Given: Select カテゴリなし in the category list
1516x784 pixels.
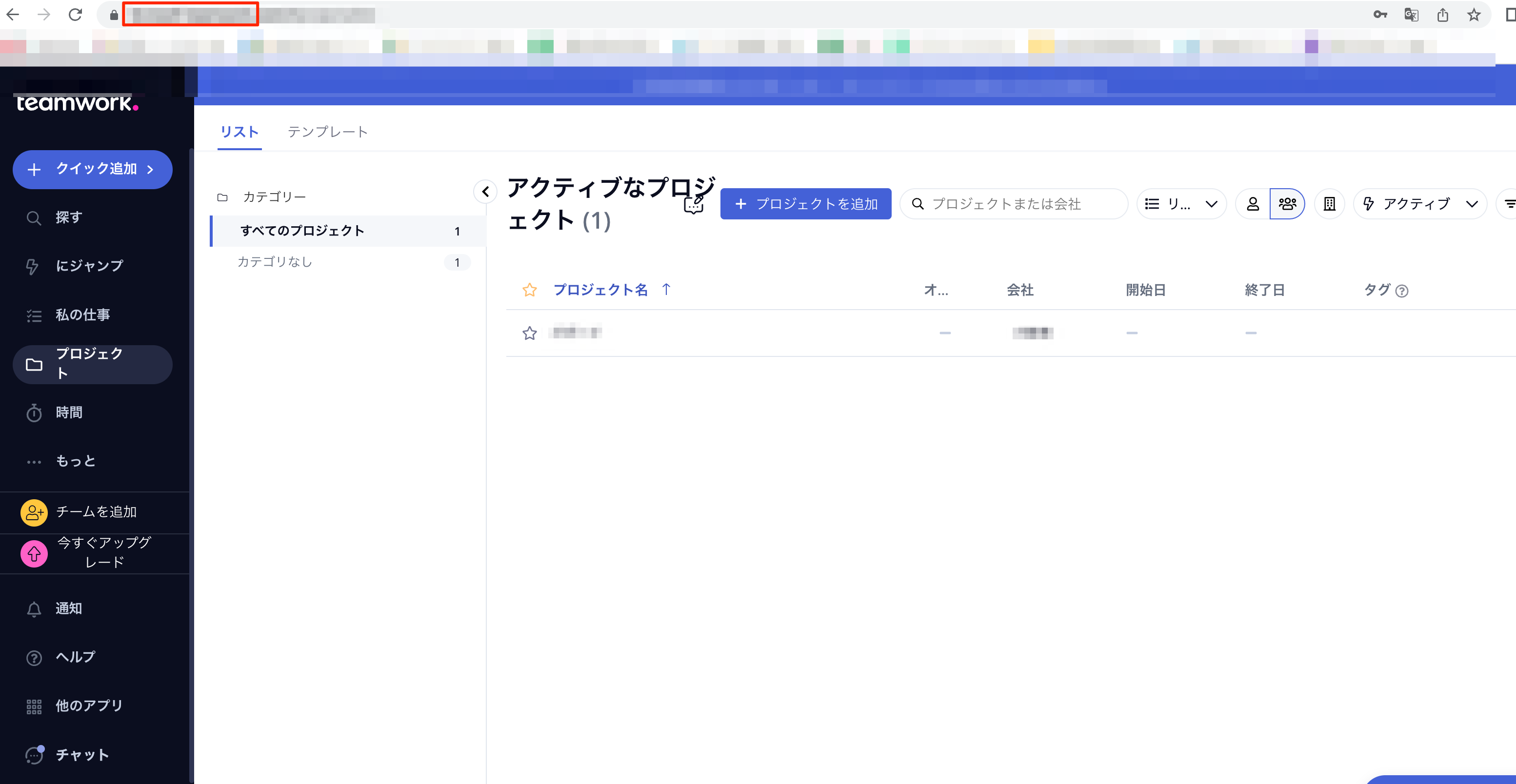Looking at the screenshot, I should pyautogui.click(x=275, y=262).
